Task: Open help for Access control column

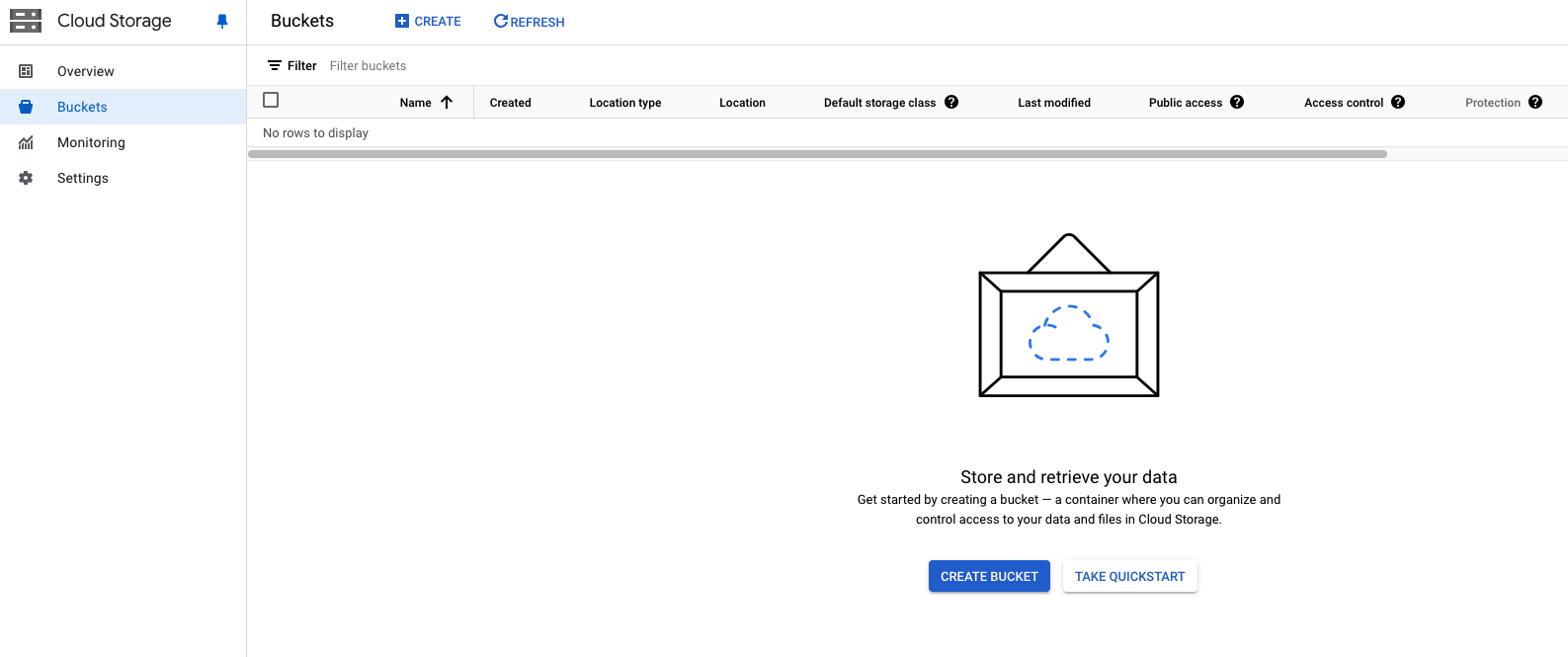Action: point(1398,102)
